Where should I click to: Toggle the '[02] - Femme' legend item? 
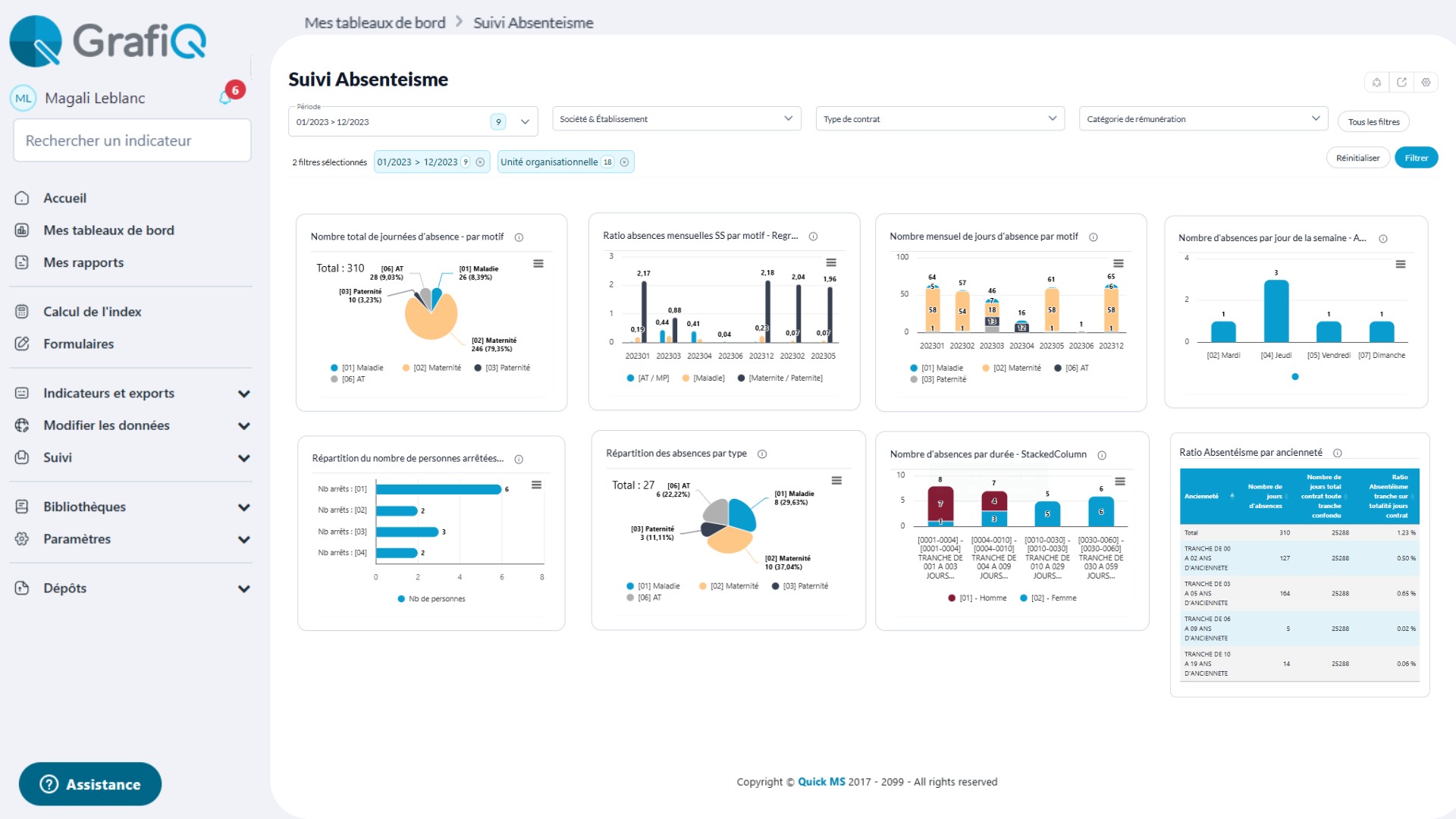click(x=1048, y=598)
